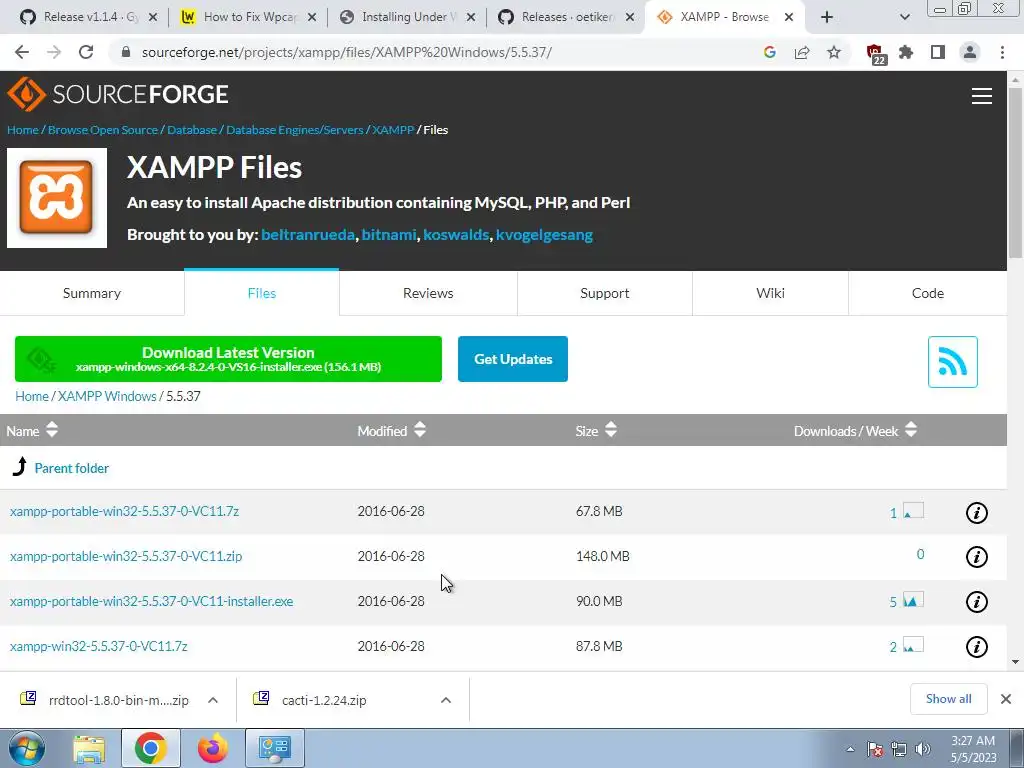Open the tab search dropdown chevron
The image size is (1024, 768).
point(904,18)
